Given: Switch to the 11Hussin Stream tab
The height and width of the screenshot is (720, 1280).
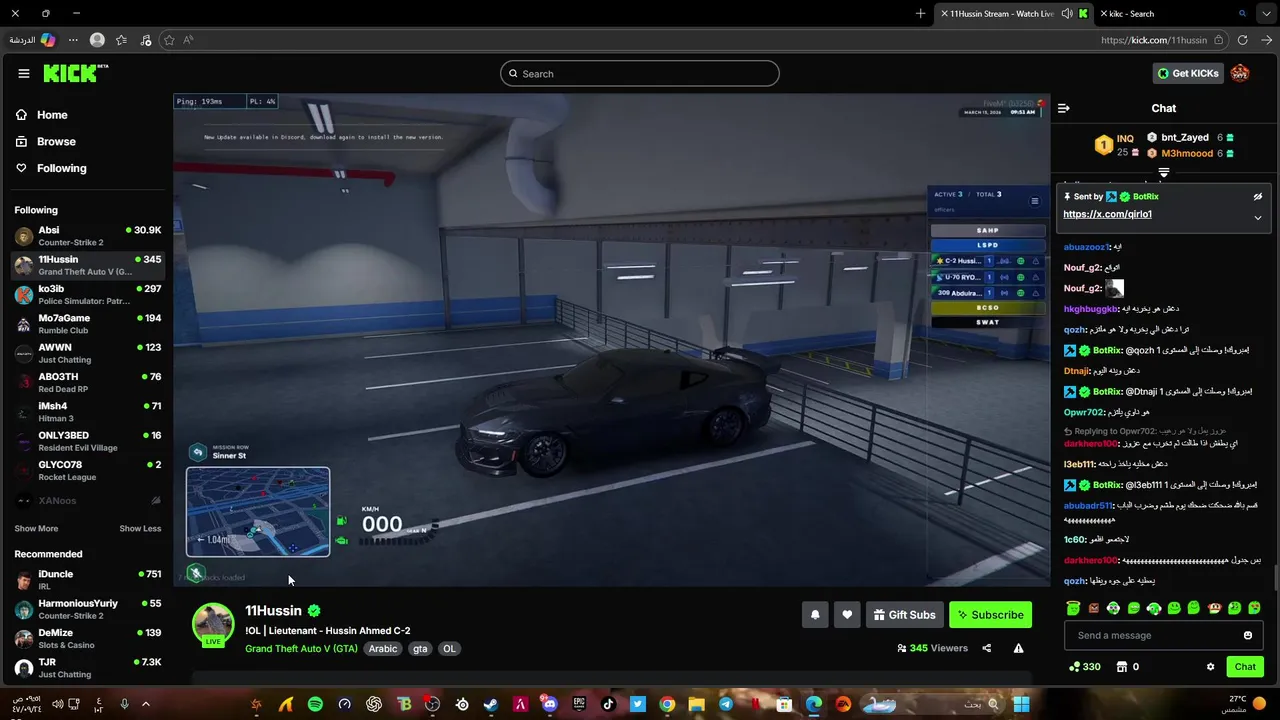Looking at the screenshot, I should coord(1012,14).
